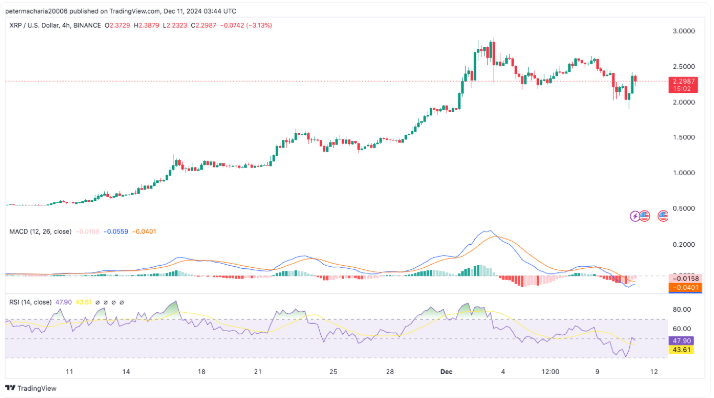Open the TradingView logo link
714x398 pixels.
pyautogui.click(x=31, y=388)
